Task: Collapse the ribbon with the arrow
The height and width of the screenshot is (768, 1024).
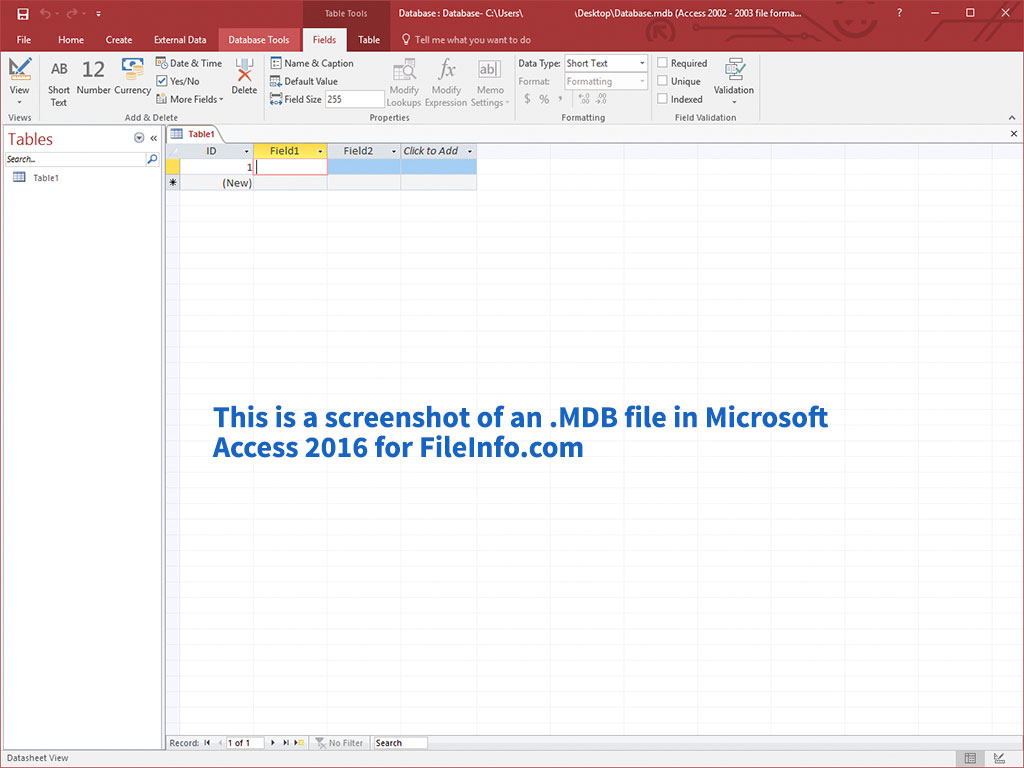Action: coord(1012,118)
